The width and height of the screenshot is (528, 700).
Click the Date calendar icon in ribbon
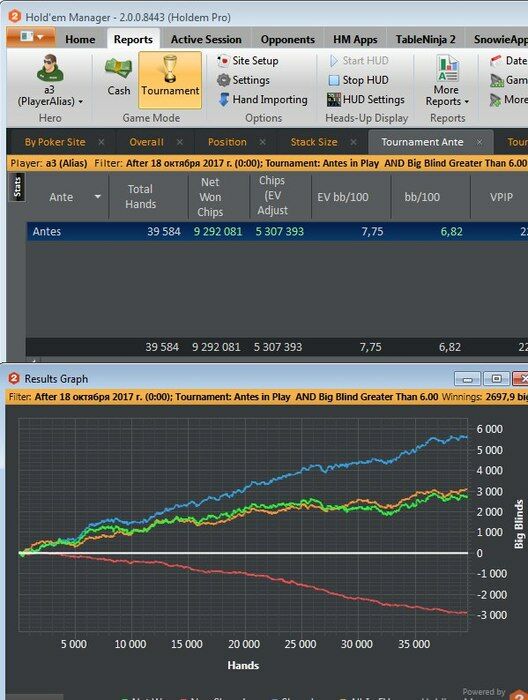(x=496, y=61)
